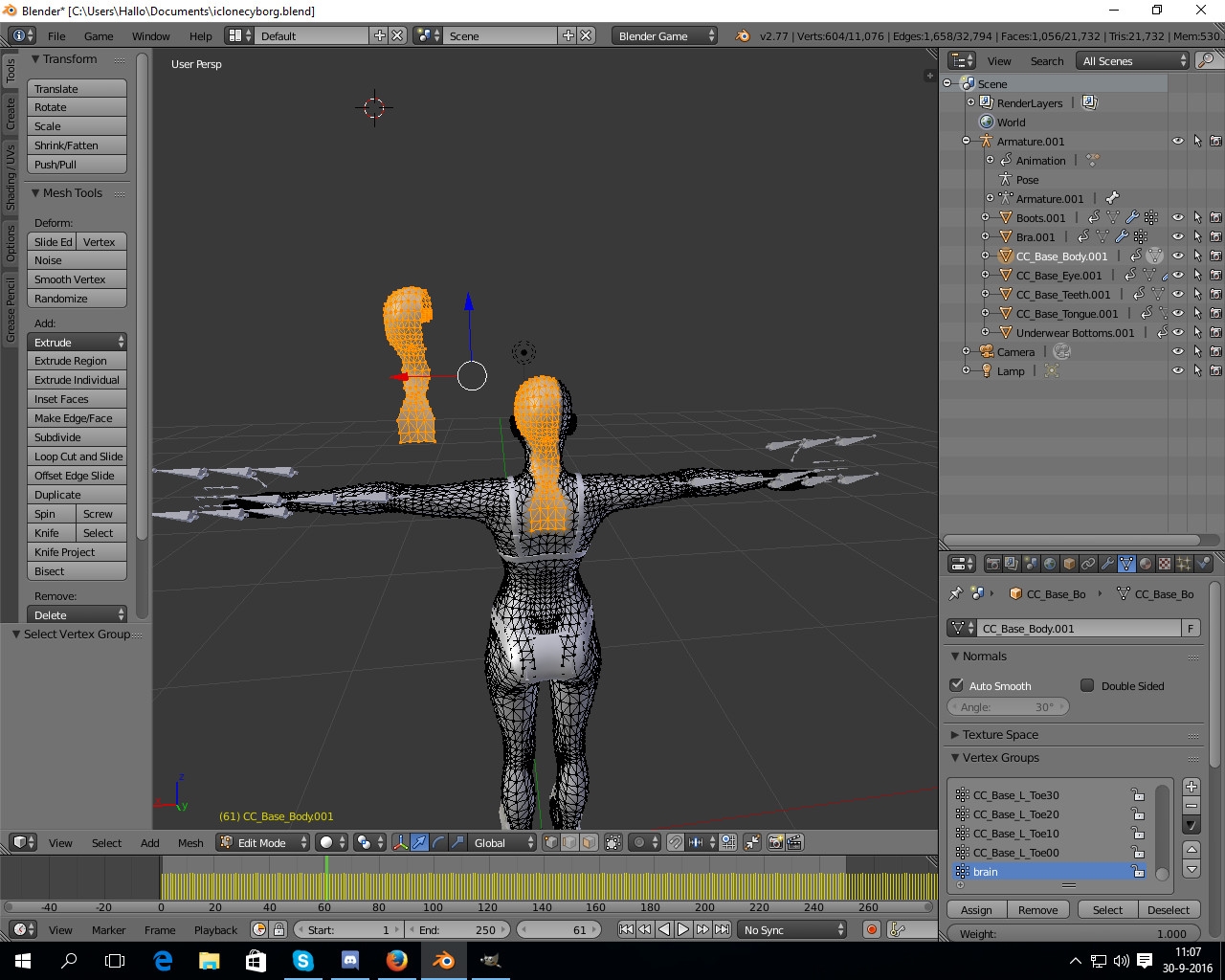The image size is (1225, 980).
Task: Select the rotate manipulator arc icon
Action: pyautogui.click(x=438, y=842)
